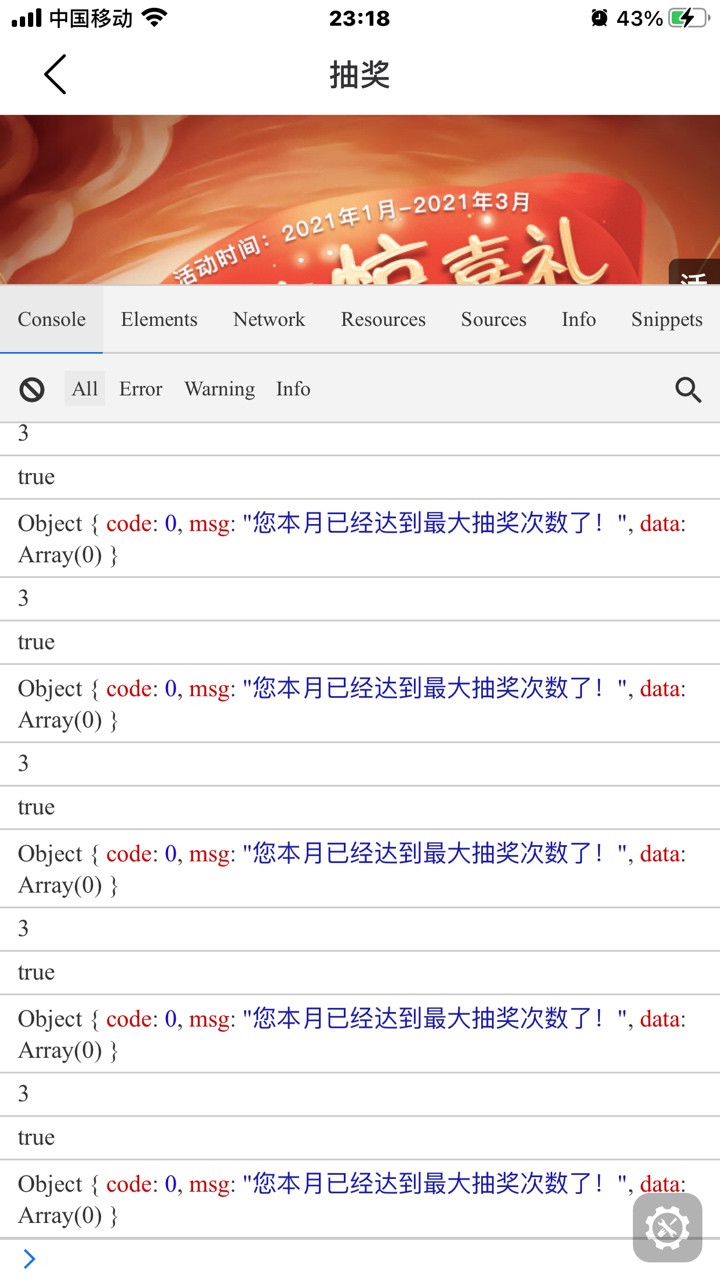Open the Elements tab
The image size is (720, 1280).
tap(159, 319)
